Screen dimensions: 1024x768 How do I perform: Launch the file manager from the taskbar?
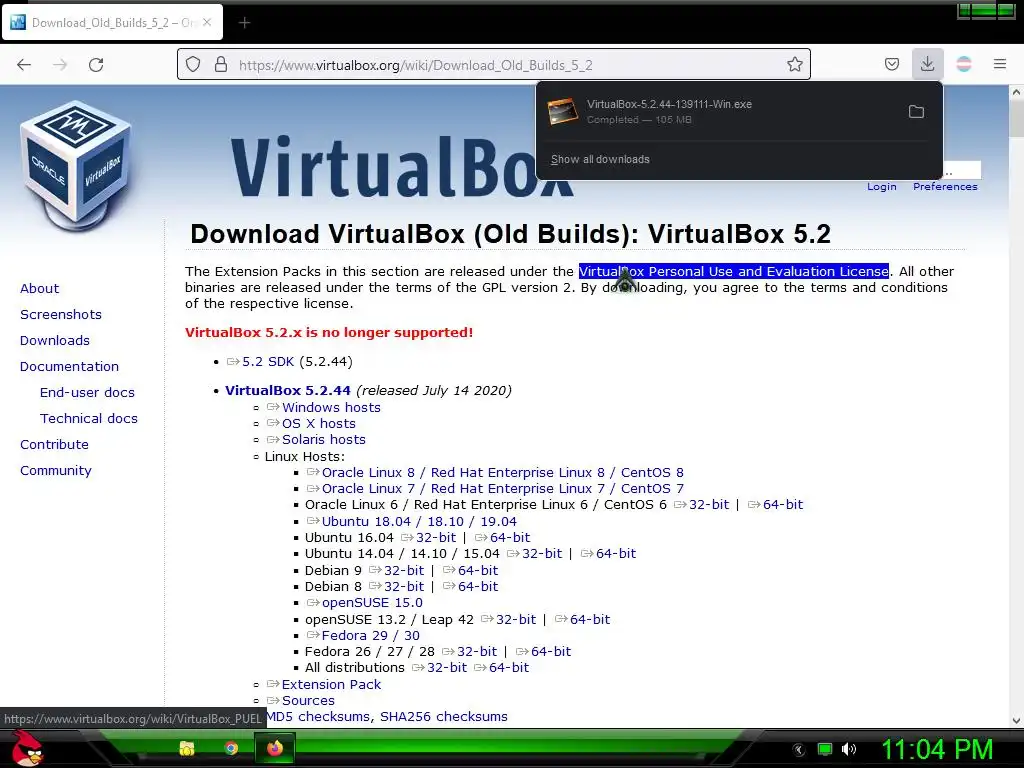click(187, 748)
